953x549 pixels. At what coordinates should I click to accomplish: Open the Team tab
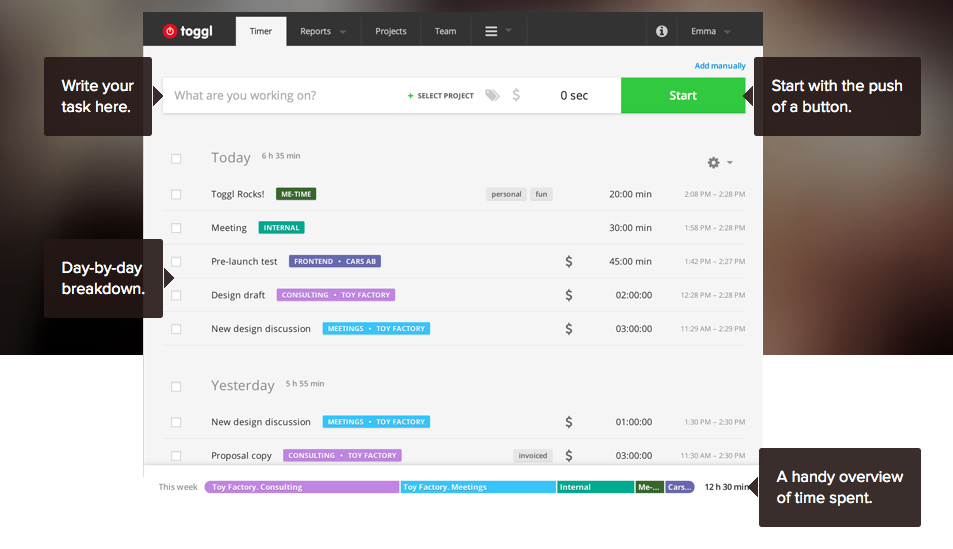coord(446,31)
